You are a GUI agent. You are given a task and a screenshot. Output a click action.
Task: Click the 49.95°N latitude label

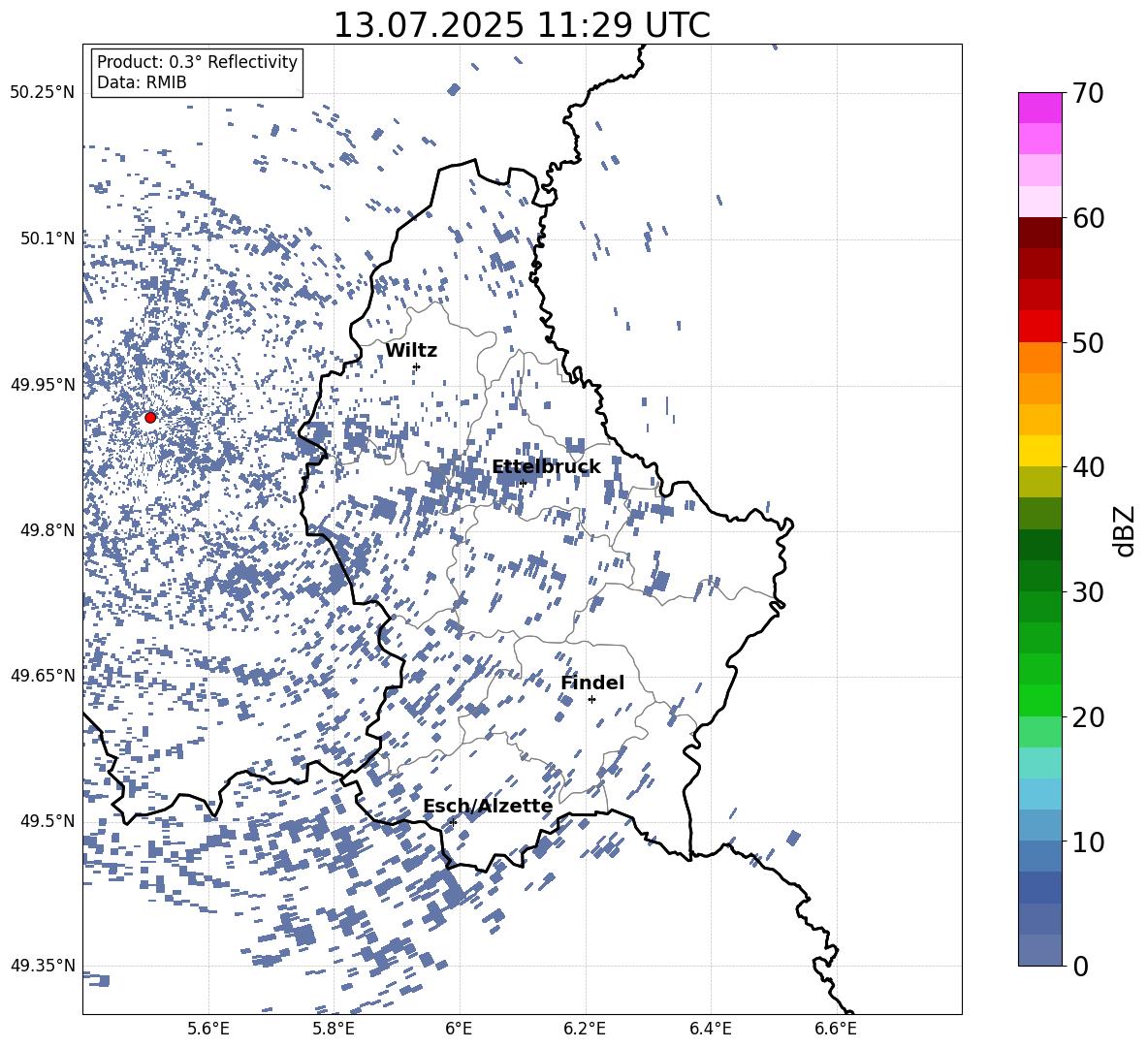[43, 384]
